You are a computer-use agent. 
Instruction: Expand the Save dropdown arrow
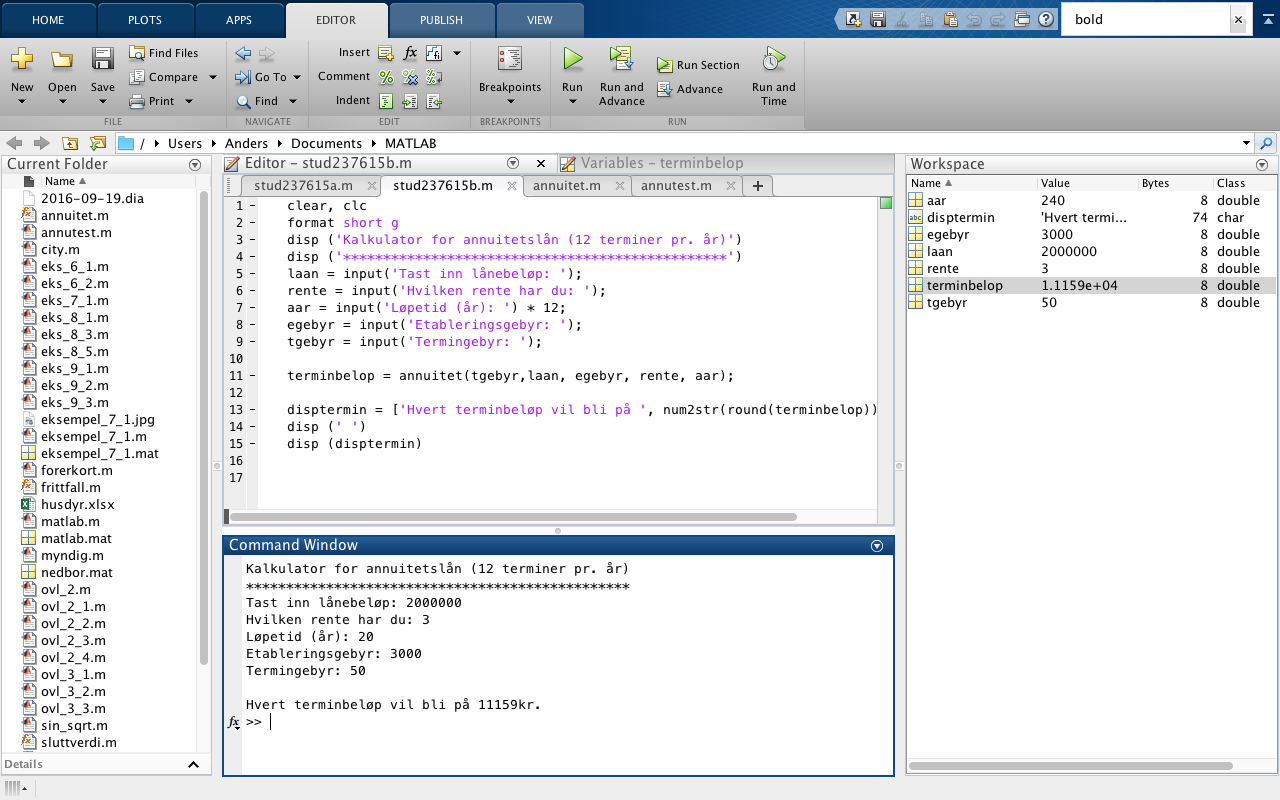[102, 102]
